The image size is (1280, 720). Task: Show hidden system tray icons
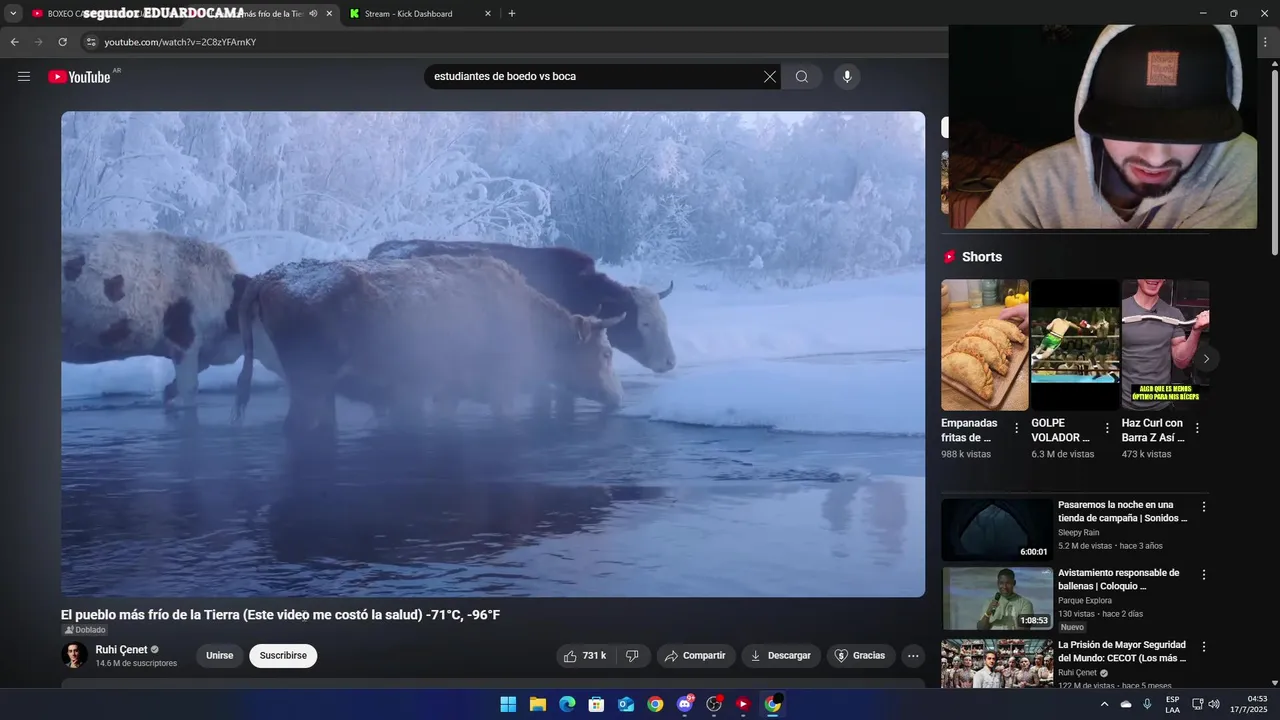[x=1105, y=704]
